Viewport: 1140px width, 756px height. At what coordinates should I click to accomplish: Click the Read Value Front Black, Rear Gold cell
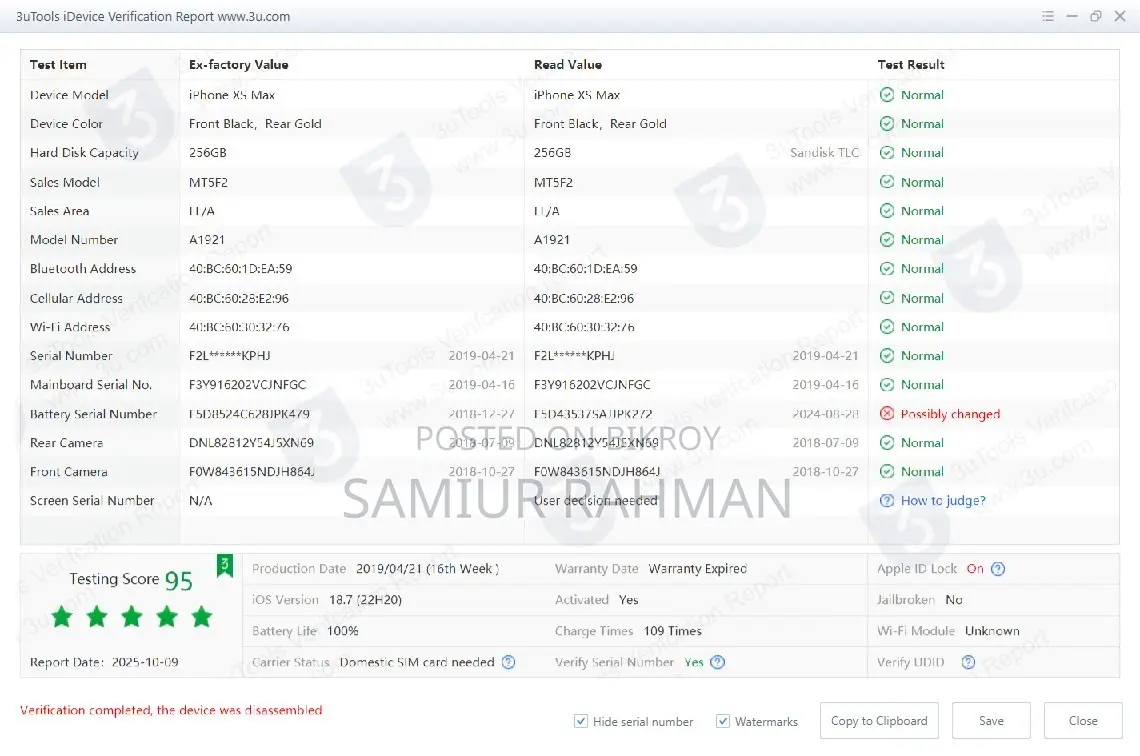coord(600,124)
